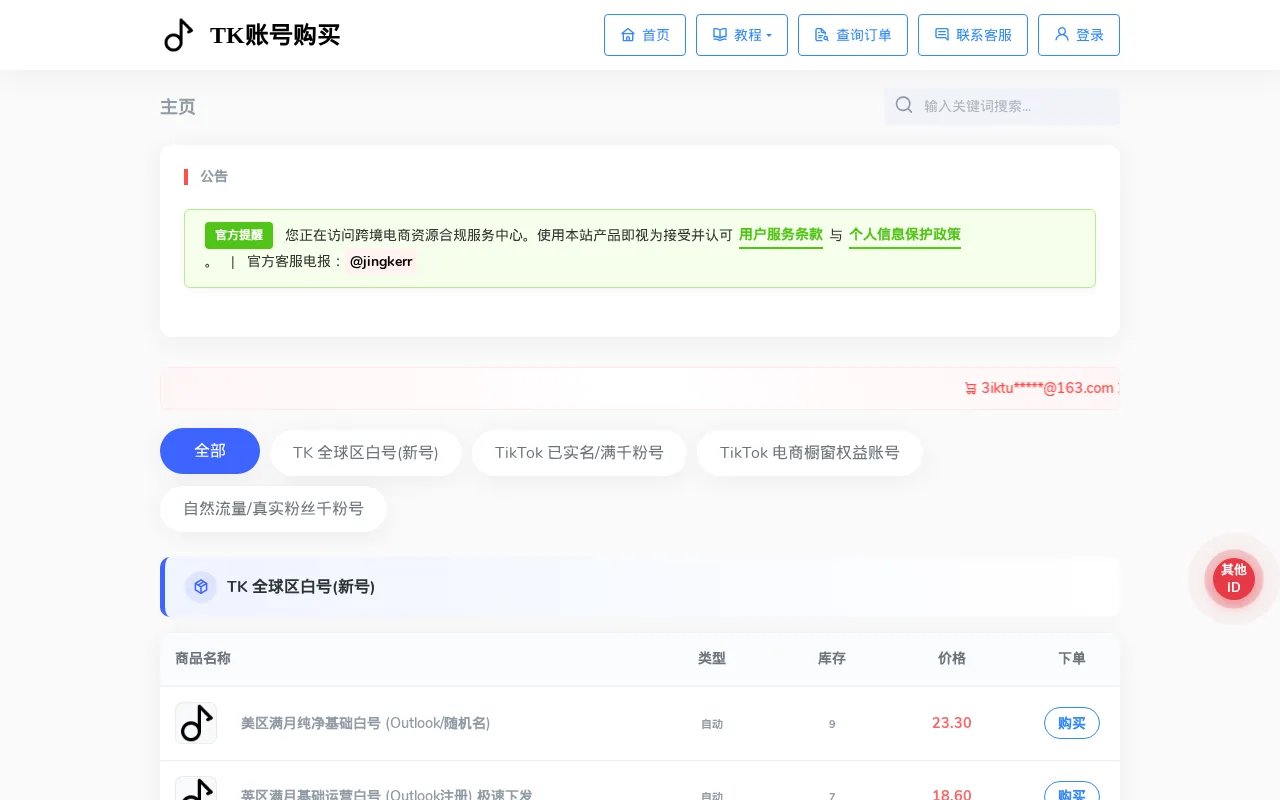The image size is (1280, 800).
Task: Select the TikTok 电商橱窗权益账号 tab
Action: coord(810,453)
